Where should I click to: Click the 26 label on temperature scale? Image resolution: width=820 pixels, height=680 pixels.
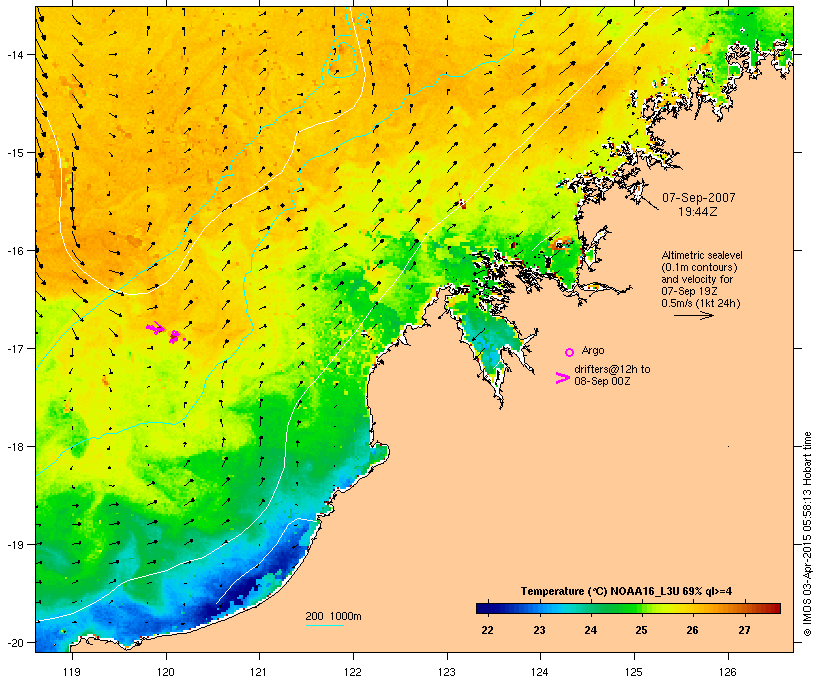coord(692,630)
